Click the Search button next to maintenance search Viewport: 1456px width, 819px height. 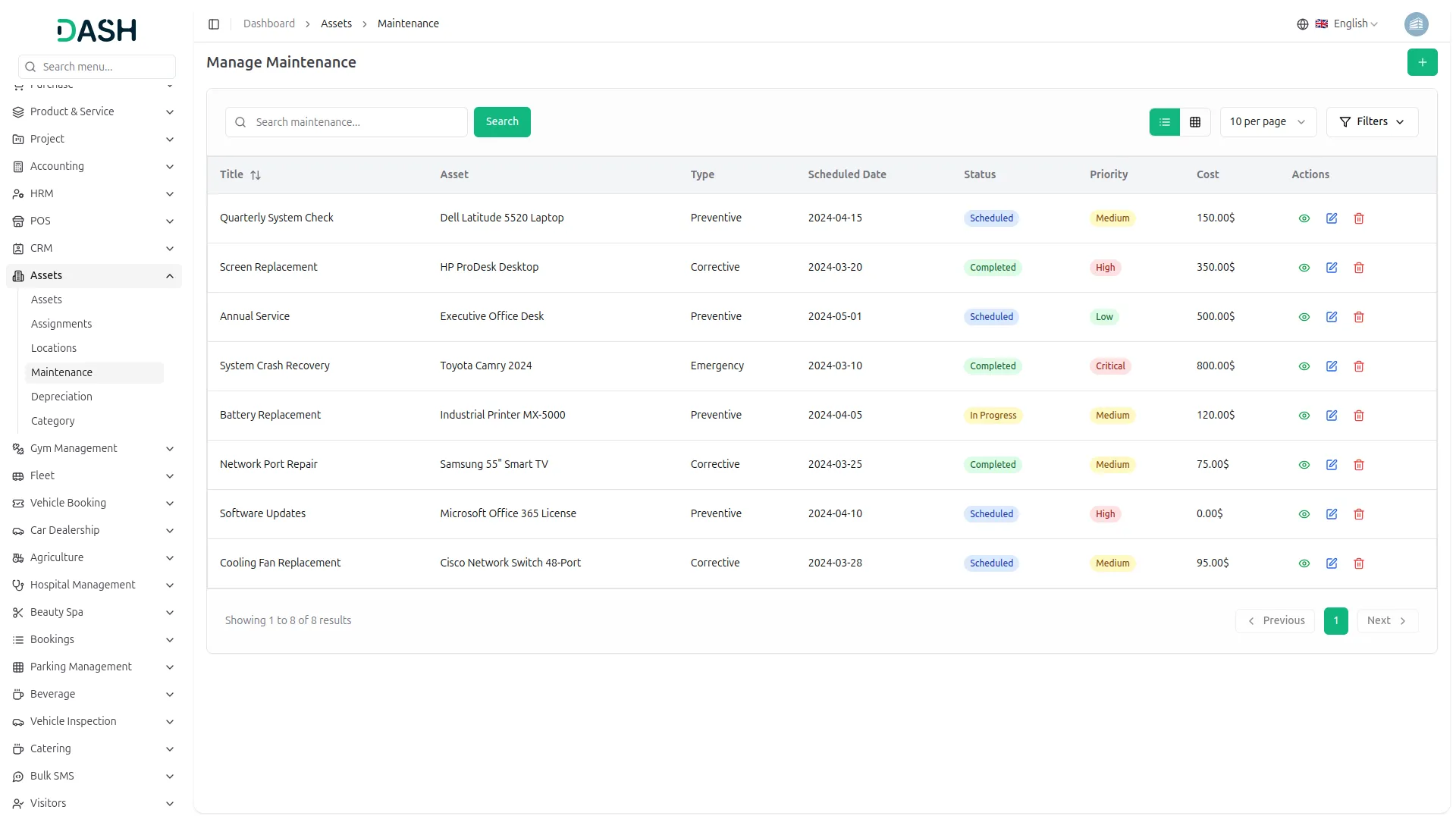(x=501, y=121)
